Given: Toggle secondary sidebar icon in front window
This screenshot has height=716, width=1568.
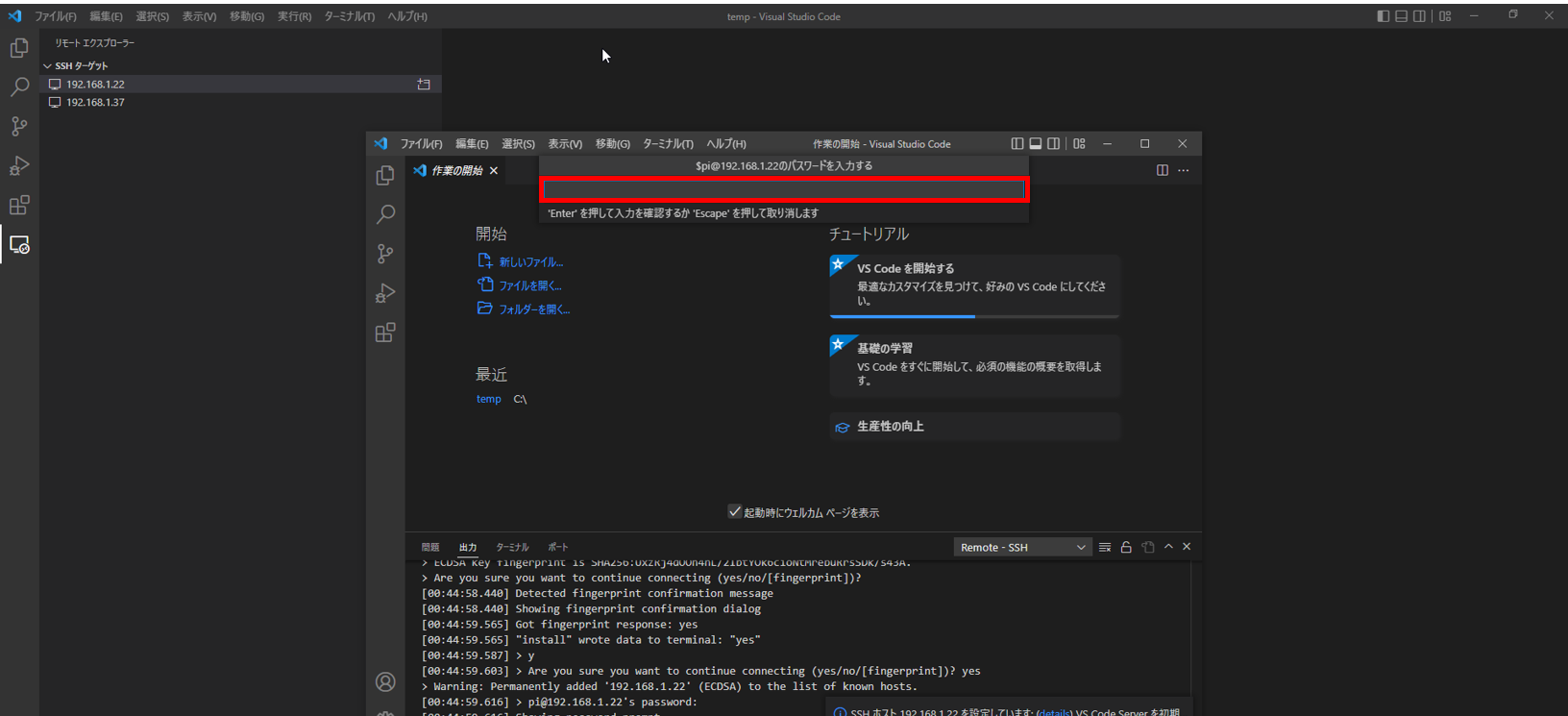Looking at the screenshot, I should point(1054,144).
